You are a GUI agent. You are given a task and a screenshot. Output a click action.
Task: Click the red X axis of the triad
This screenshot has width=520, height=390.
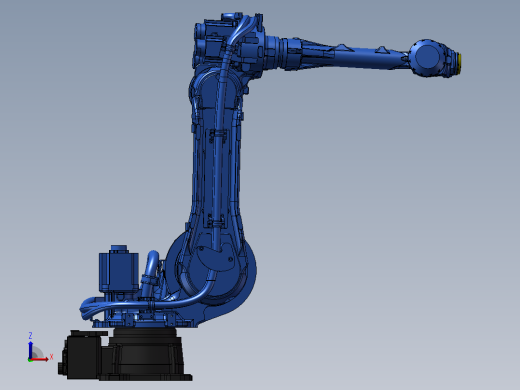(x=40, y=359)
